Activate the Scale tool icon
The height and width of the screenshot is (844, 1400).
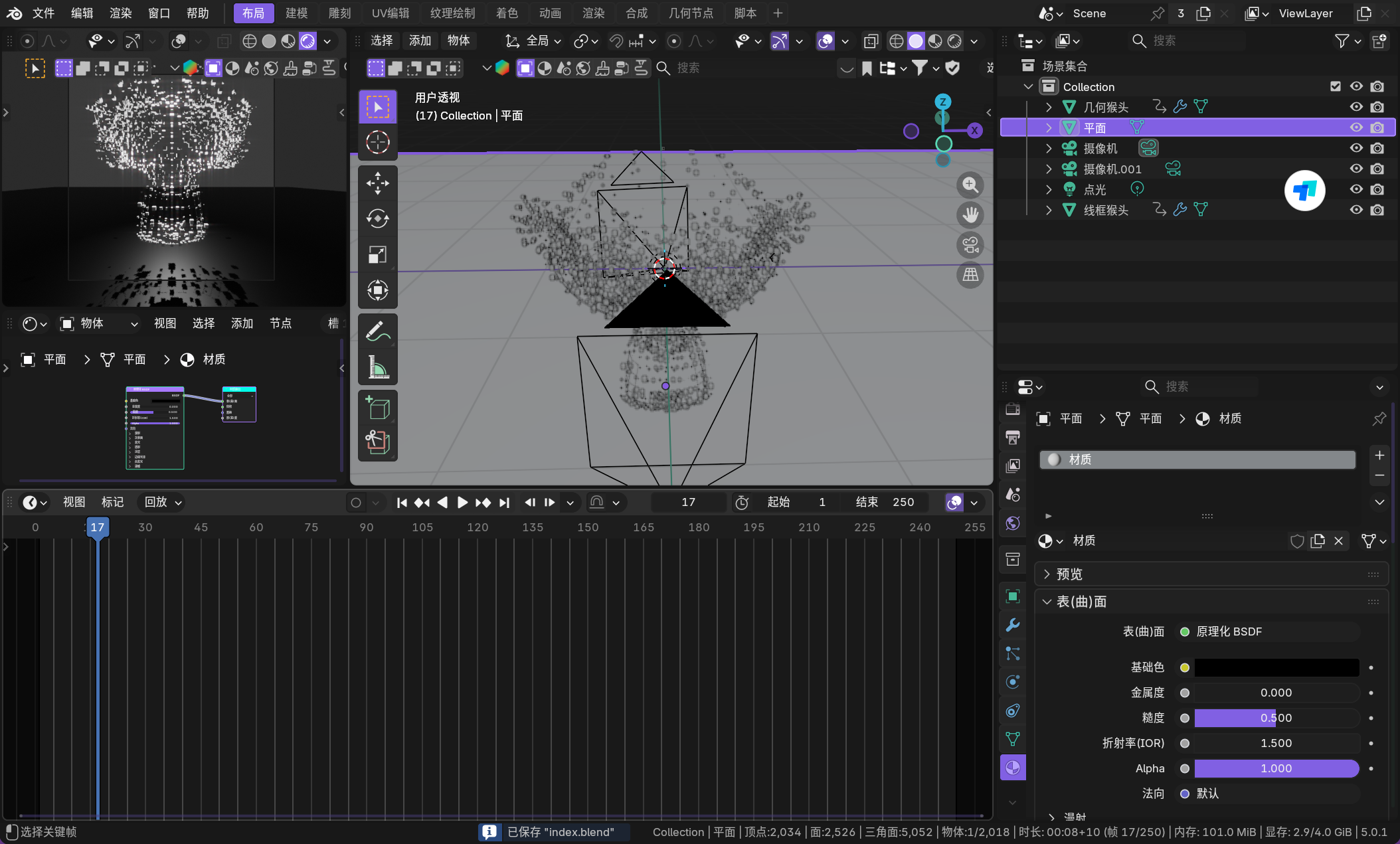(x=377, y=254)
